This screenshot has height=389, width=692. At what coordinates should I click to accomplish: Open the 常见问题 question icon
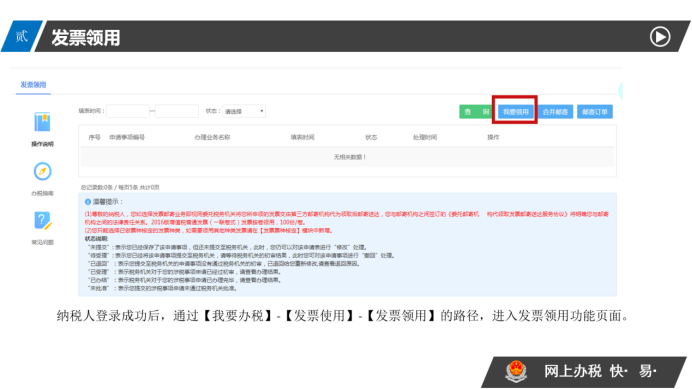(42, 220)
